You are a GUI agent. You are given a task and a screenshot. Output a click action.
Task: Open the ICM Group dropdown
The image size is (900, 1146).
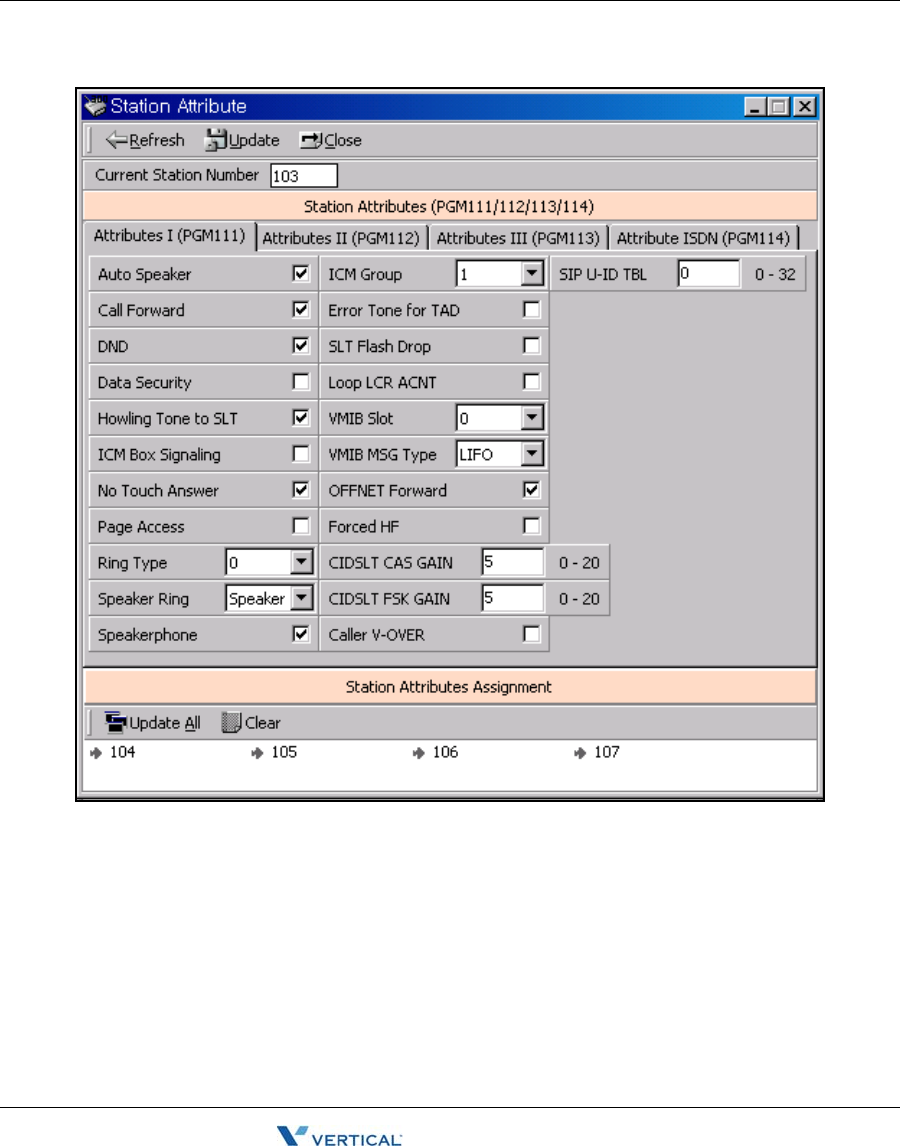point(532,273)
